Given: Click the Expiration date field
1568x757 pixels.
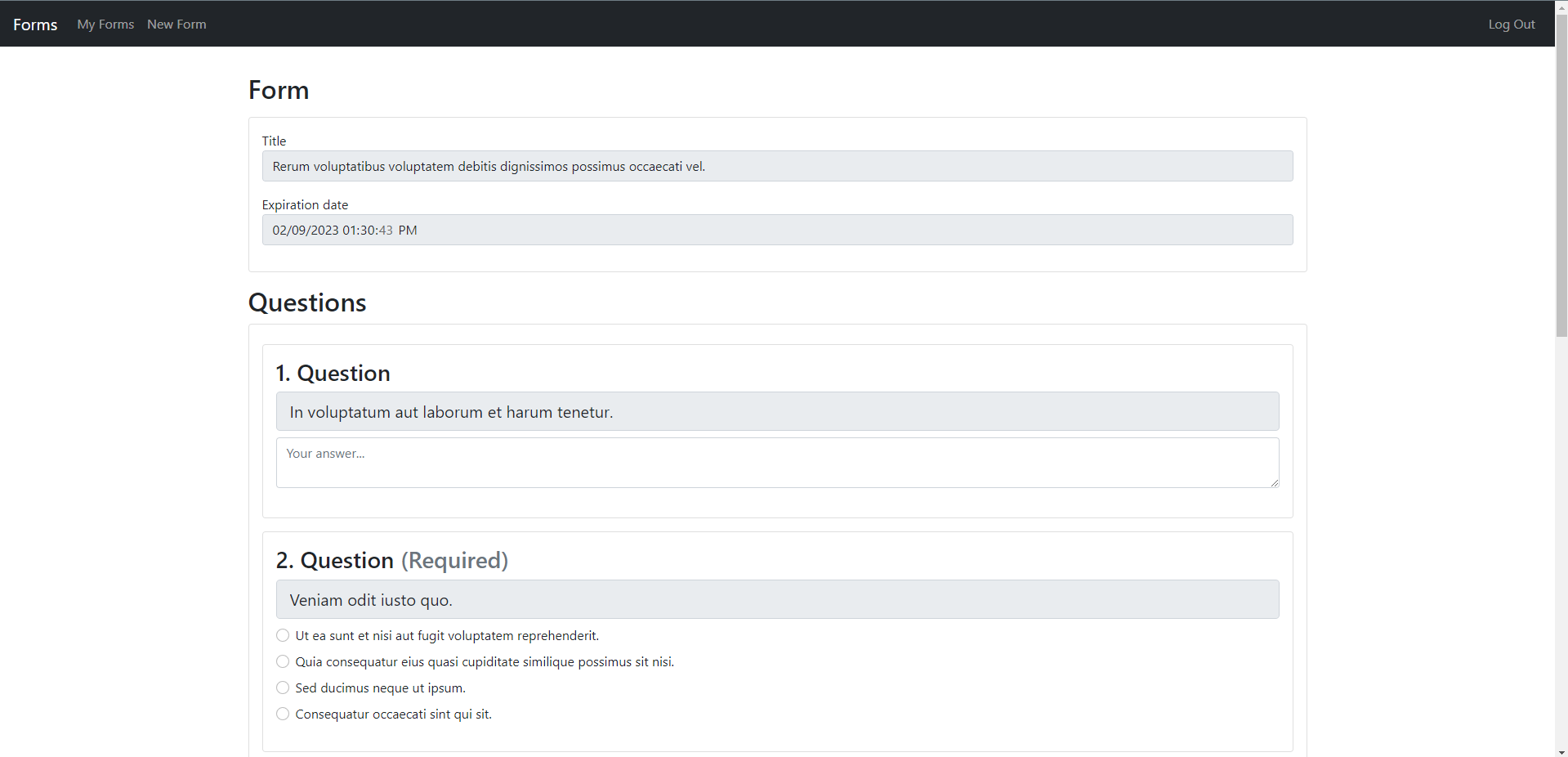Looking at the screenshot, I should pos(776,230).
